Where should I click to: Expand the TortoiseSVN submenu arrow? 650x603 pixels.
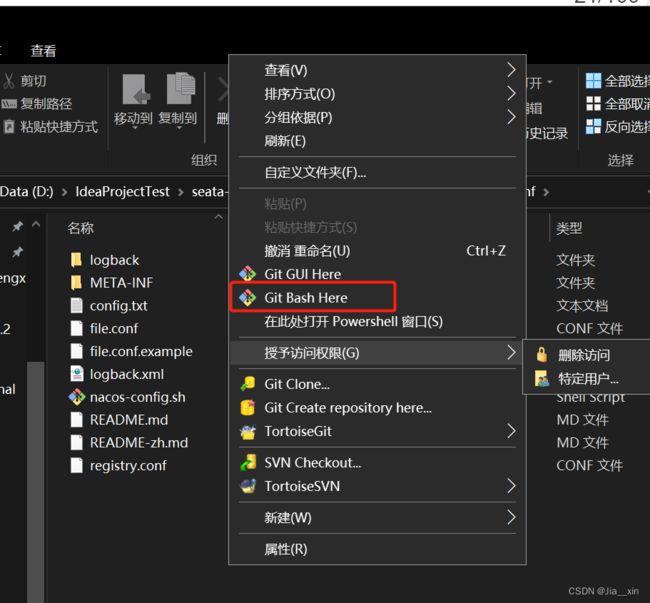tap(511, 486)
